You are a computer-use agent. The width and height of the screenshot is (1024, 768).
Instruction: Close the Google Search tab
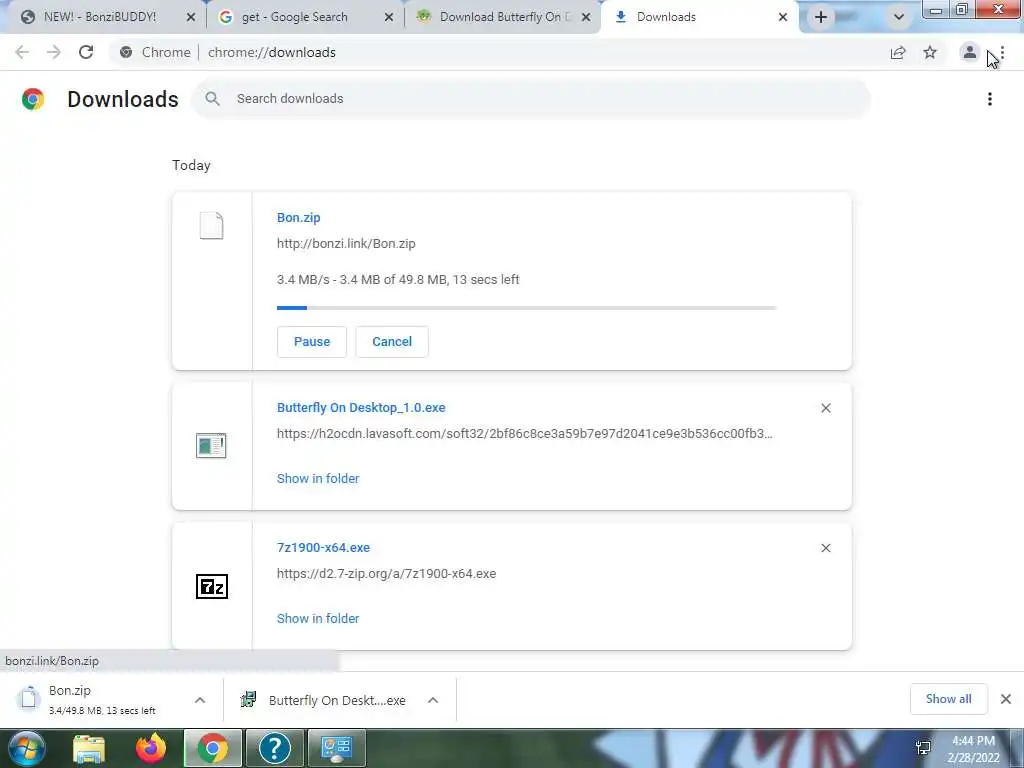coord(389,18)
